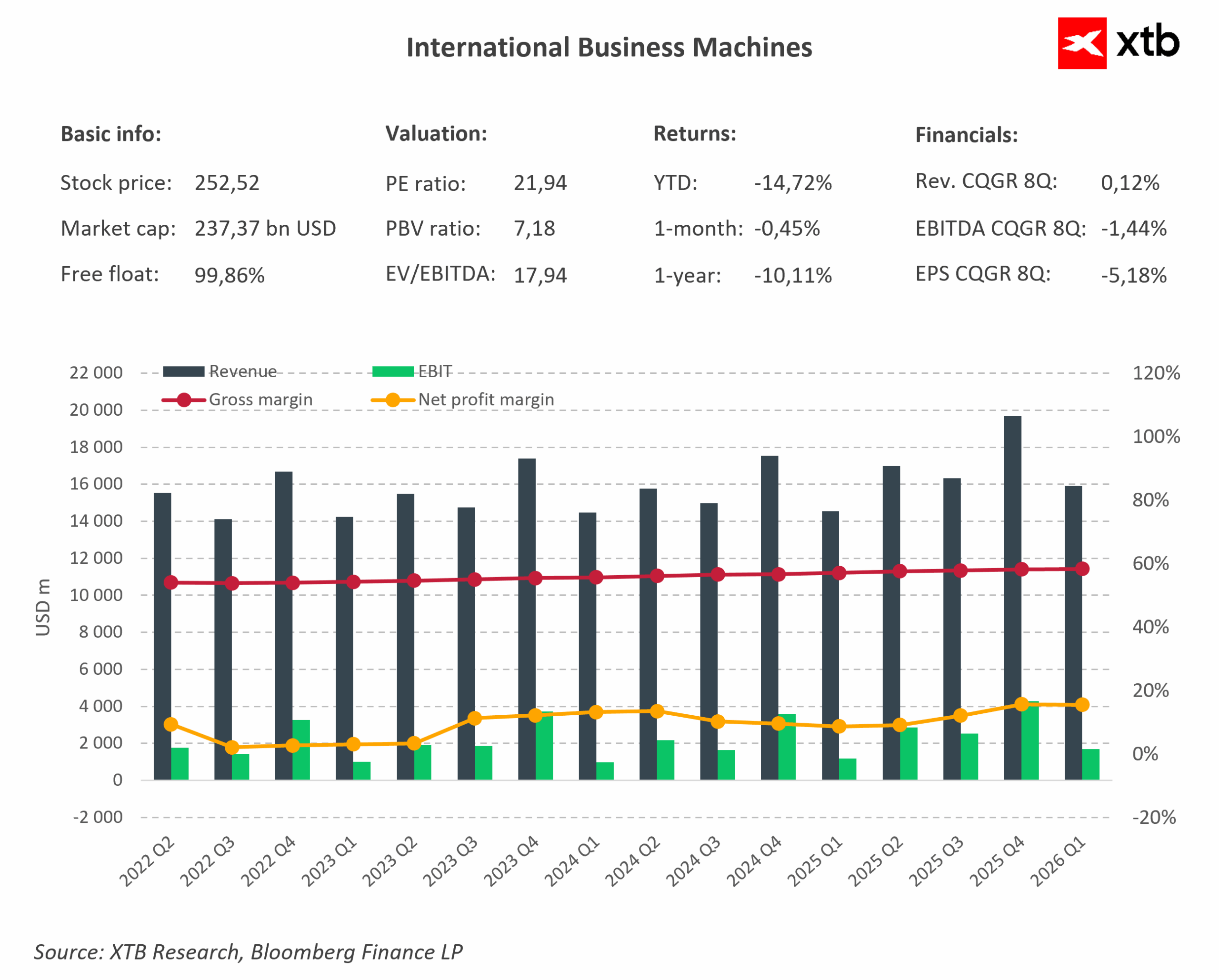Click the -20% right axis label
1219x980 pixels.
[x=1154, y=818]
